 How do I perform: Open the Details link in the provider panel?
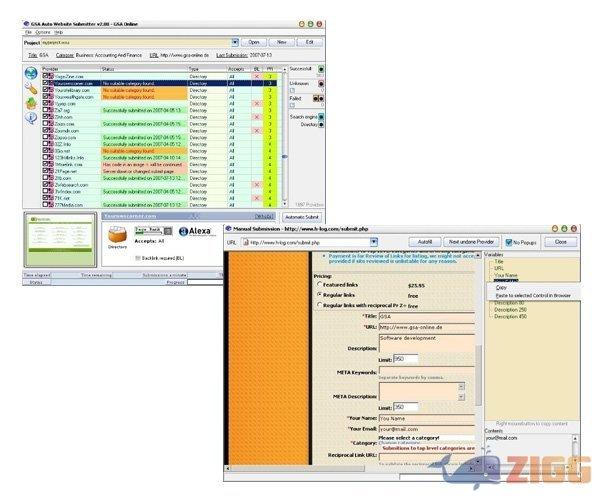(x=264, y=217)
